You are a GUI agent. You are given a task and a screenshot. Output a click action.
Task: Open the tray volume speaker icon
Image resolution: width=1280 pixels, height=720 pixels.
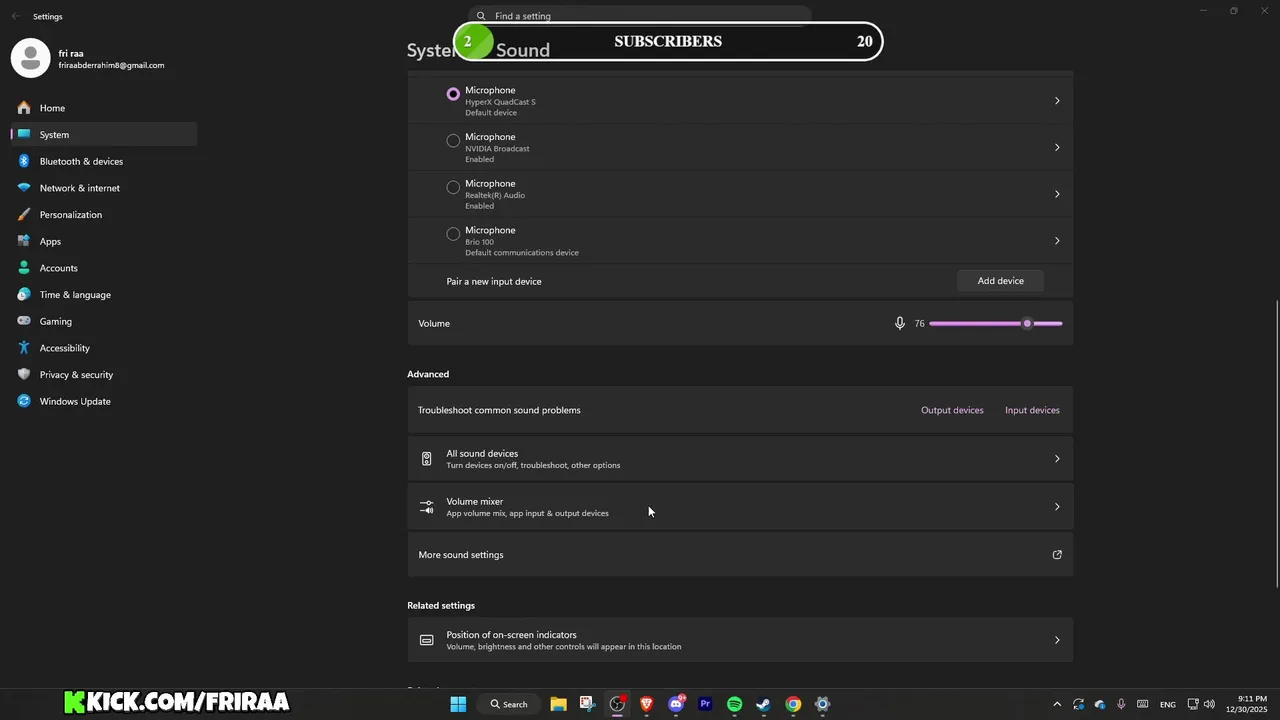click(x=1209, y=704)
